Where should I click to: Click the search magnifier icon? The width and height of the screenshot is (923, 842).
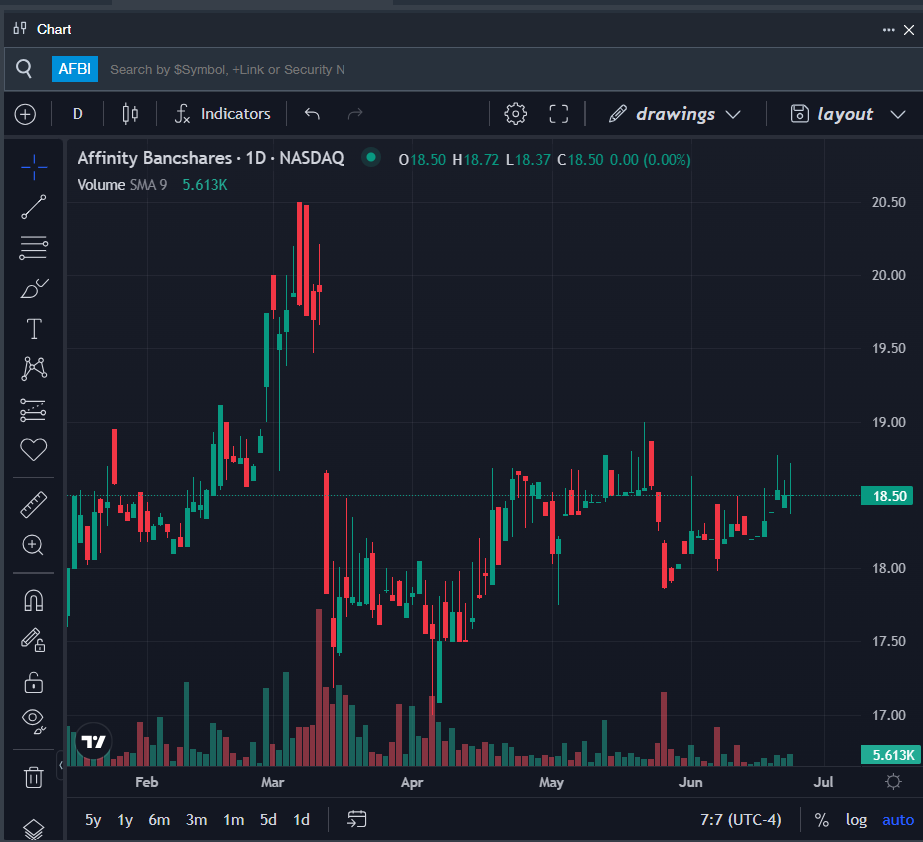[24, 69]
